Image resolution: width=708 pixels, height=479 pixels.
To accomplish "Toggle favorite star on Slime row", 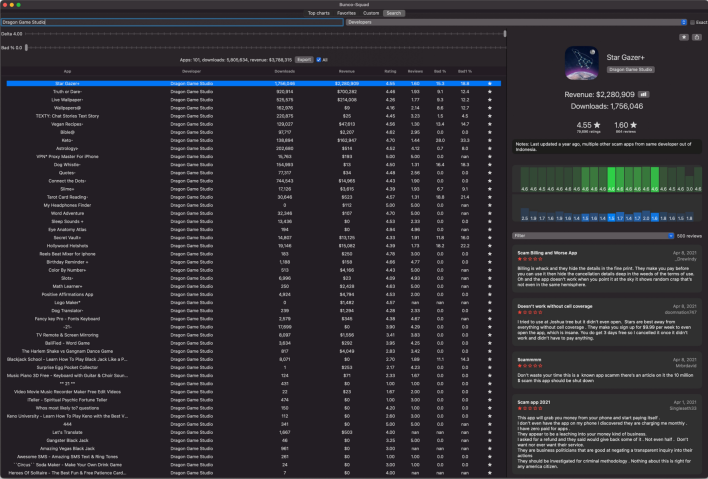I will pyautogui.click(x=490, y=189).
